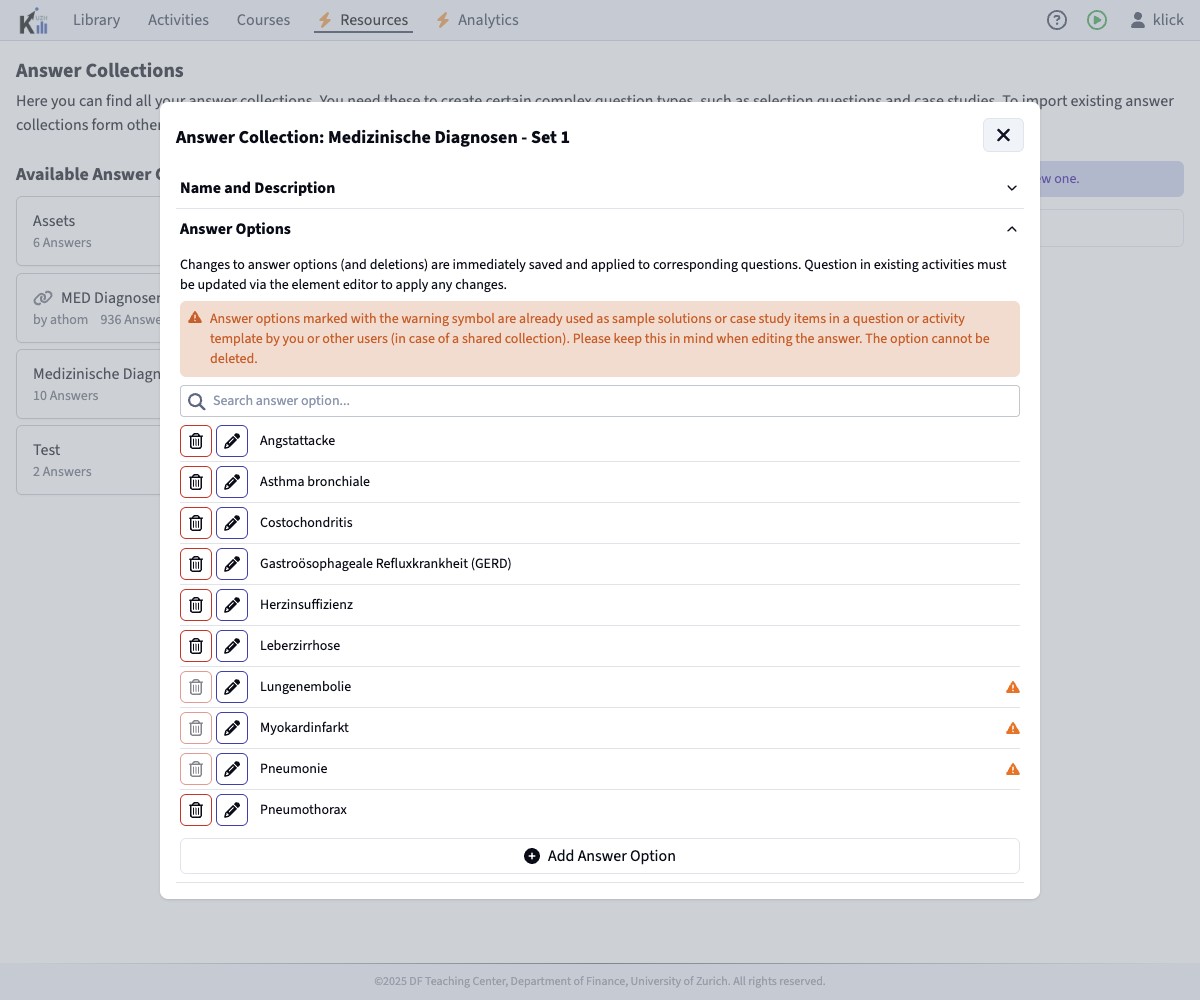
Task: Open the Medizinische Diagnosen collection card
Action: (89, 384)
